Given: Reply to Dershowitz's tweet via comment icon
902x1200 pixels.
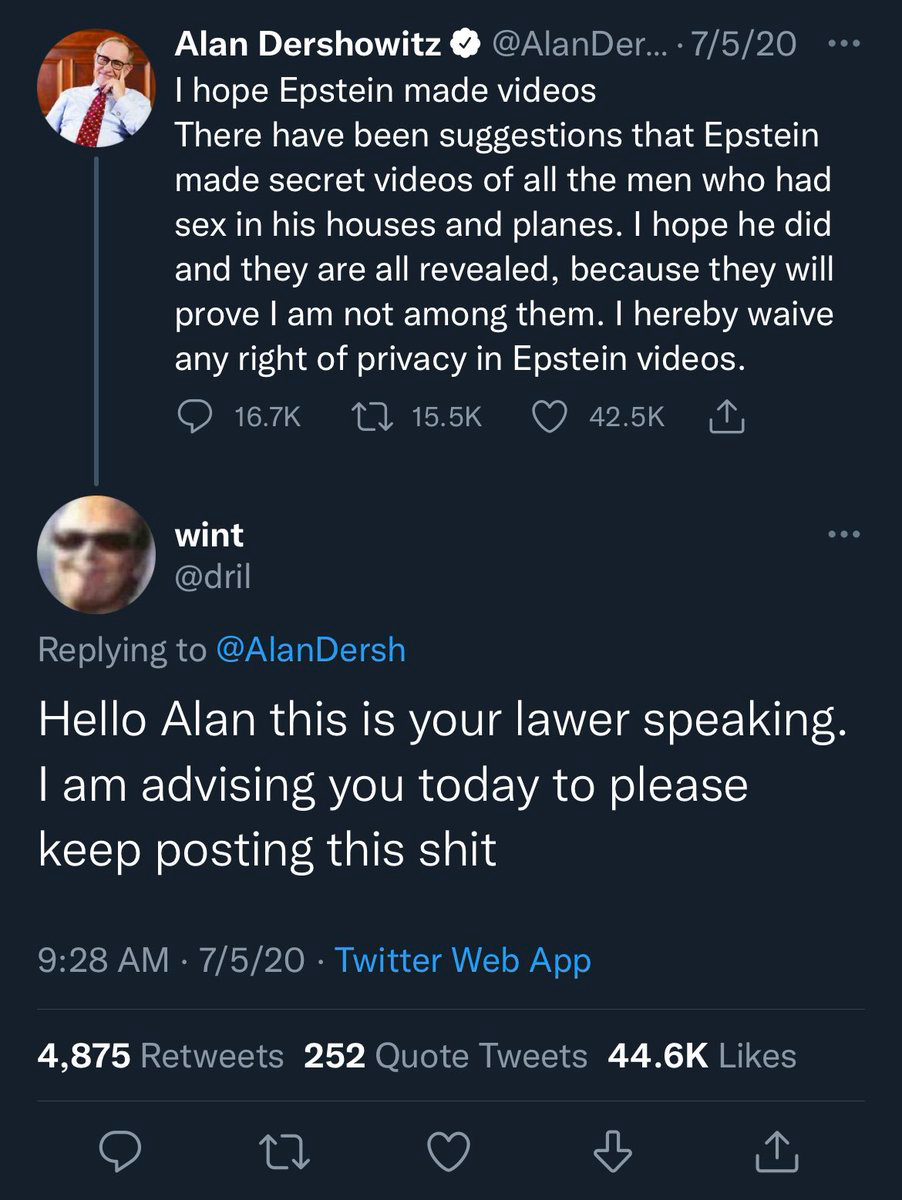Looking at the screenshot, I should pyautogui.click(x=194, y=417).
